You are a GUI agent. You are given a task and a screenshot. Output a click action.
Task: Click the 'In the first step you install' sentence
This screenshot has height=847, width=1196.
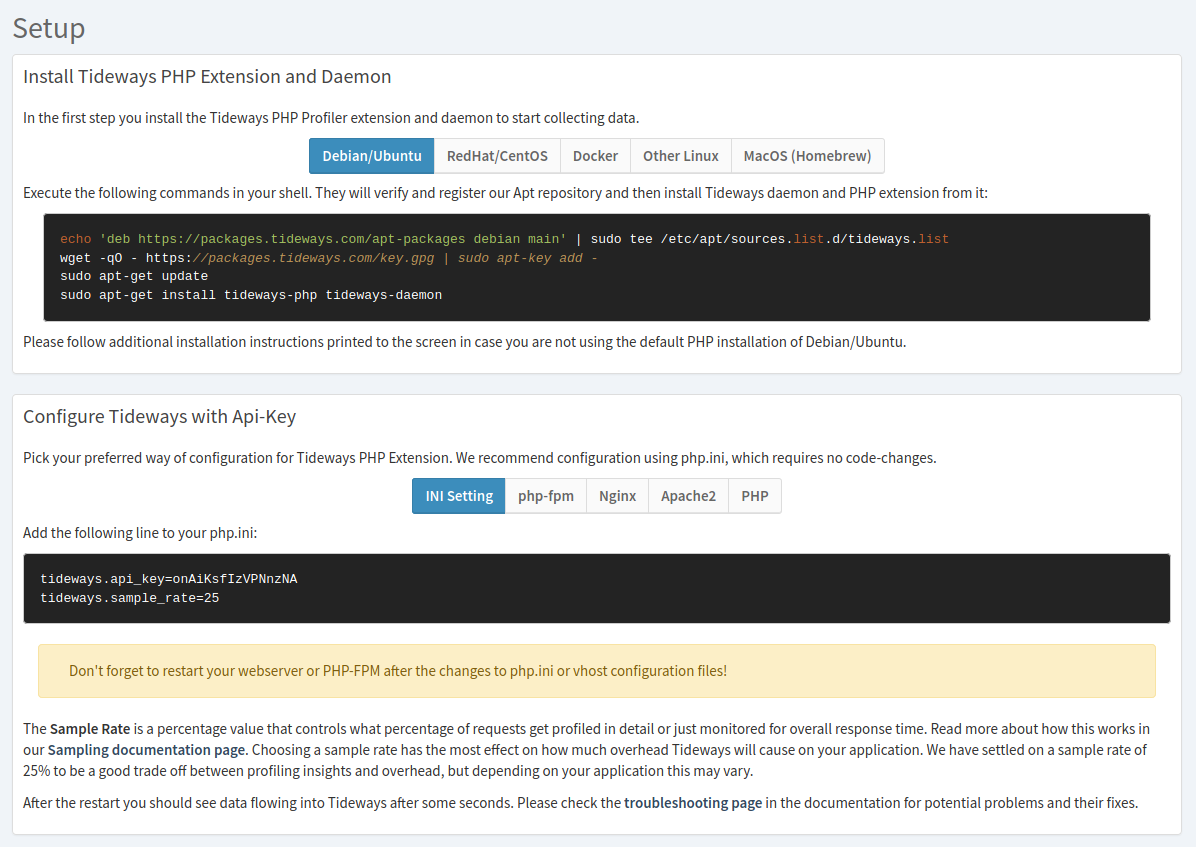tap(331, 118)
